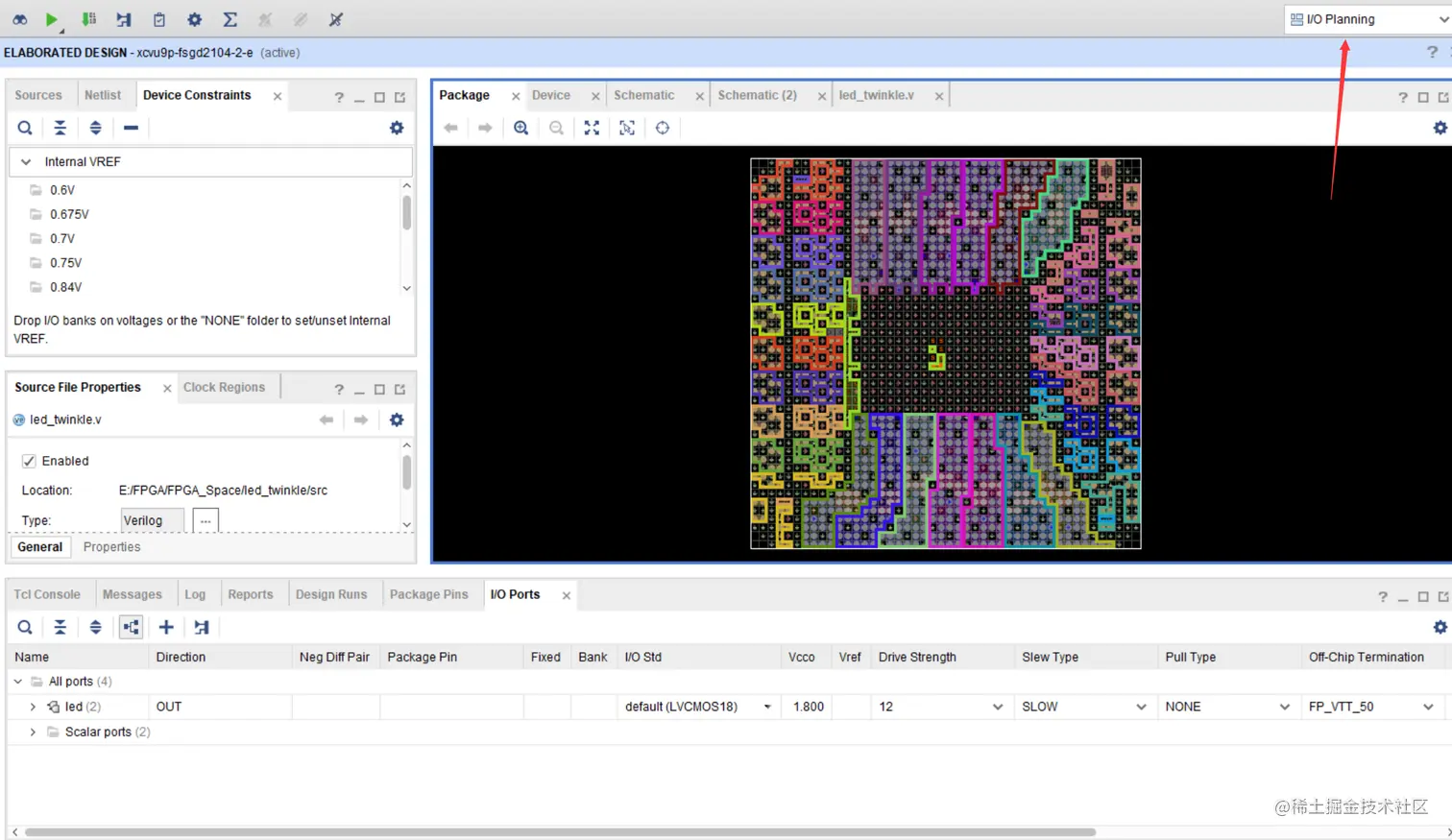Expand all in I/O Ports panel
Screen dimensions: 1452x840
click(95, 627)
